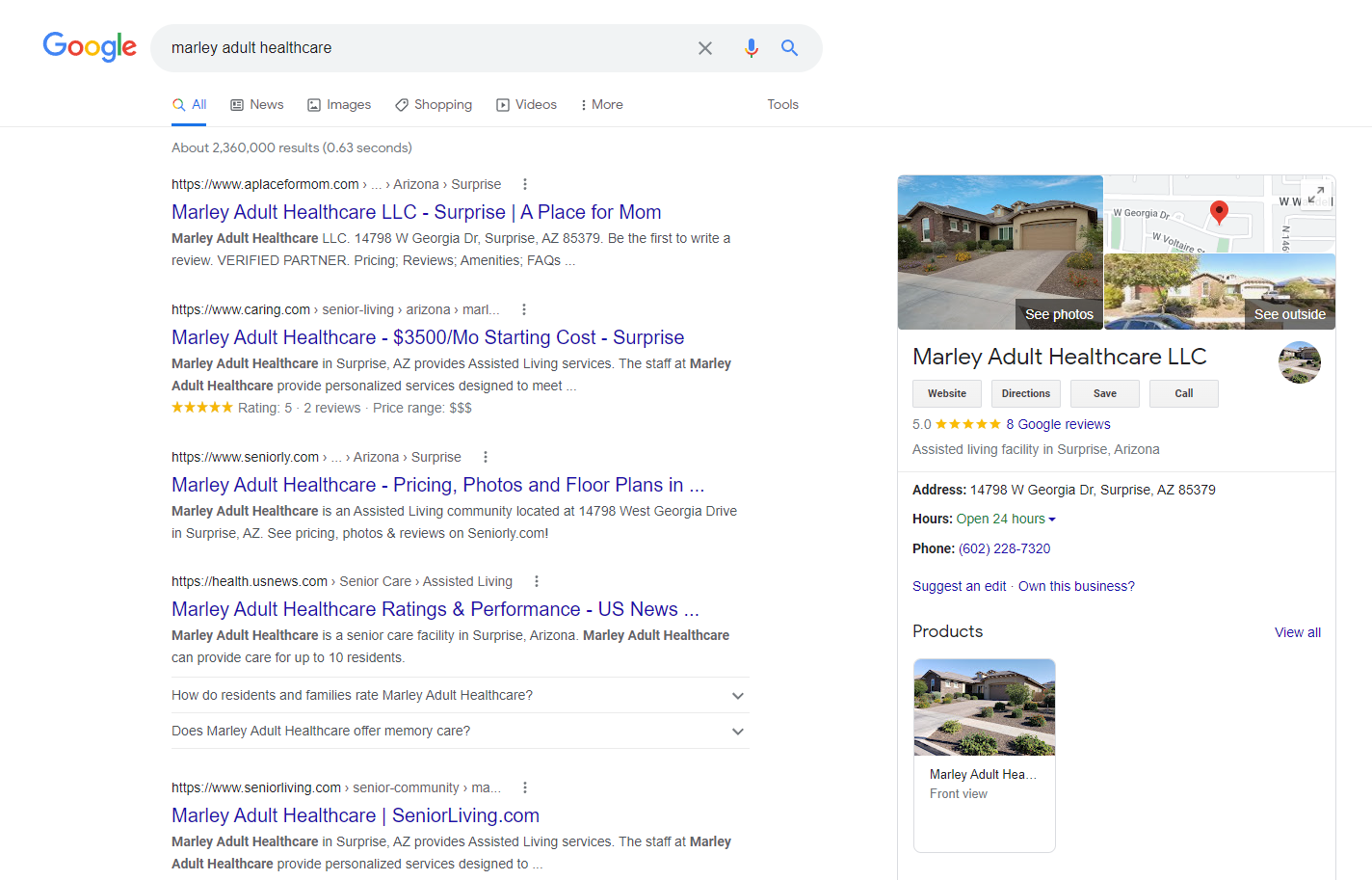The image size is (1372, 880).
Task: Expand the question about memory care
Action: [x=461, y=731]
